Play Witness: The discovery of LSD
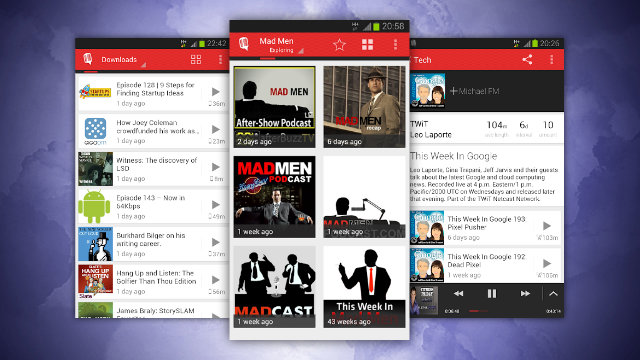Image resolution: width=640 pixels, height=360 pixels. click(x=216, y=167)
